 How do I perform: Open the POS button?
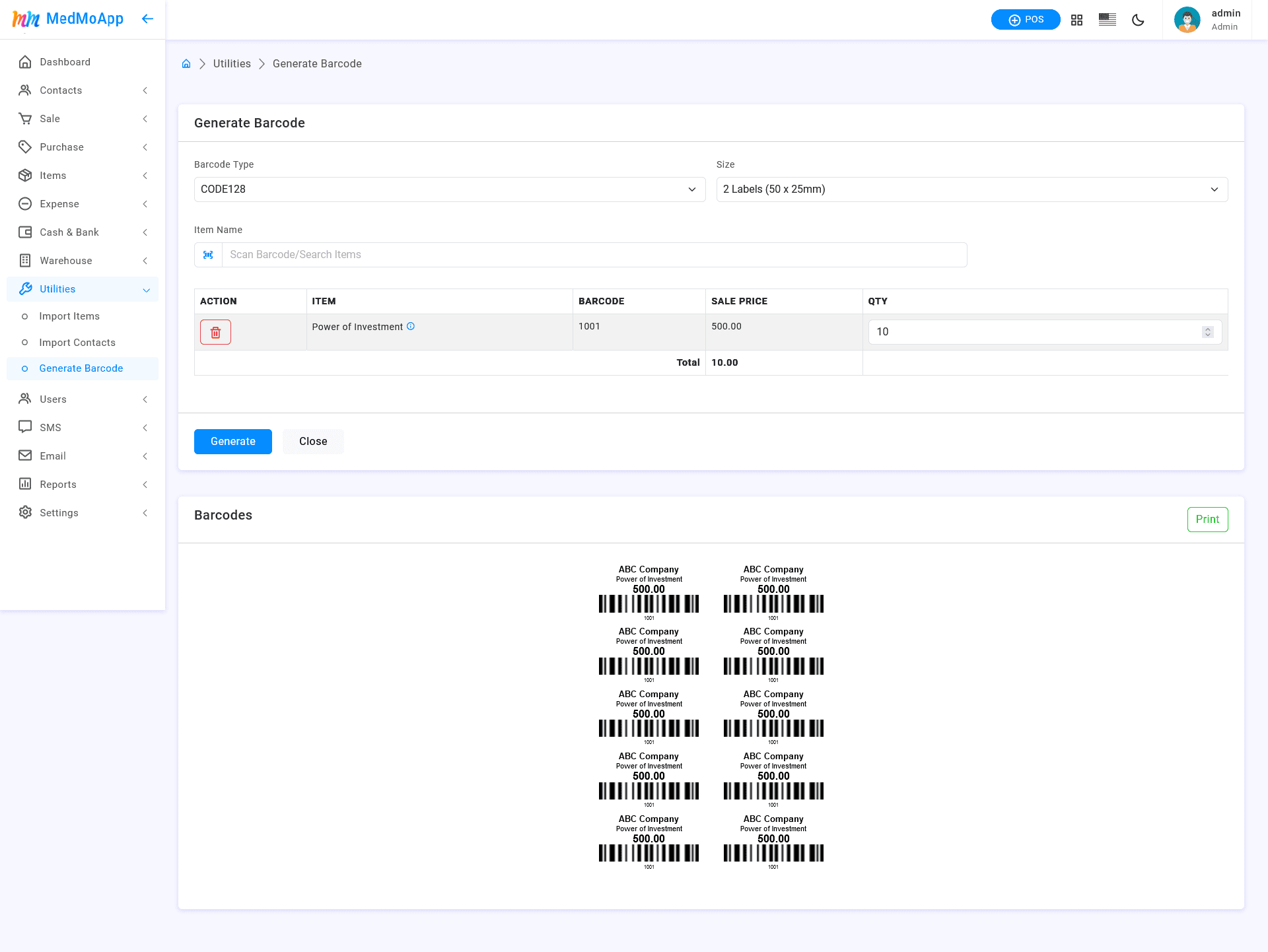coord(1026,20)
